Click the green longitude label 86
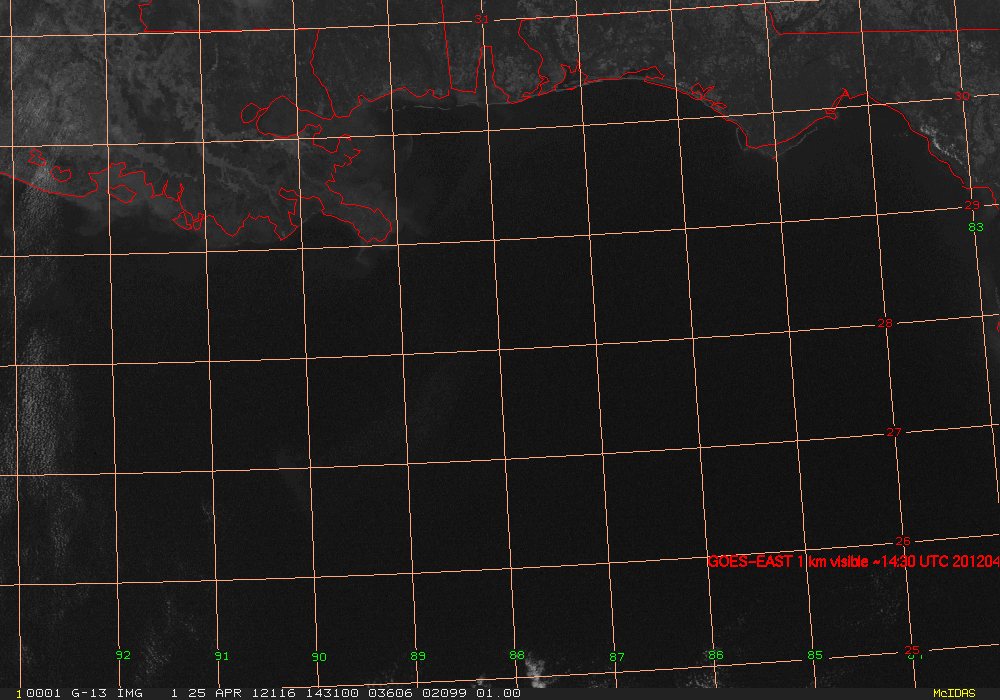1000x700 pixels. click(x=716, y=655)
